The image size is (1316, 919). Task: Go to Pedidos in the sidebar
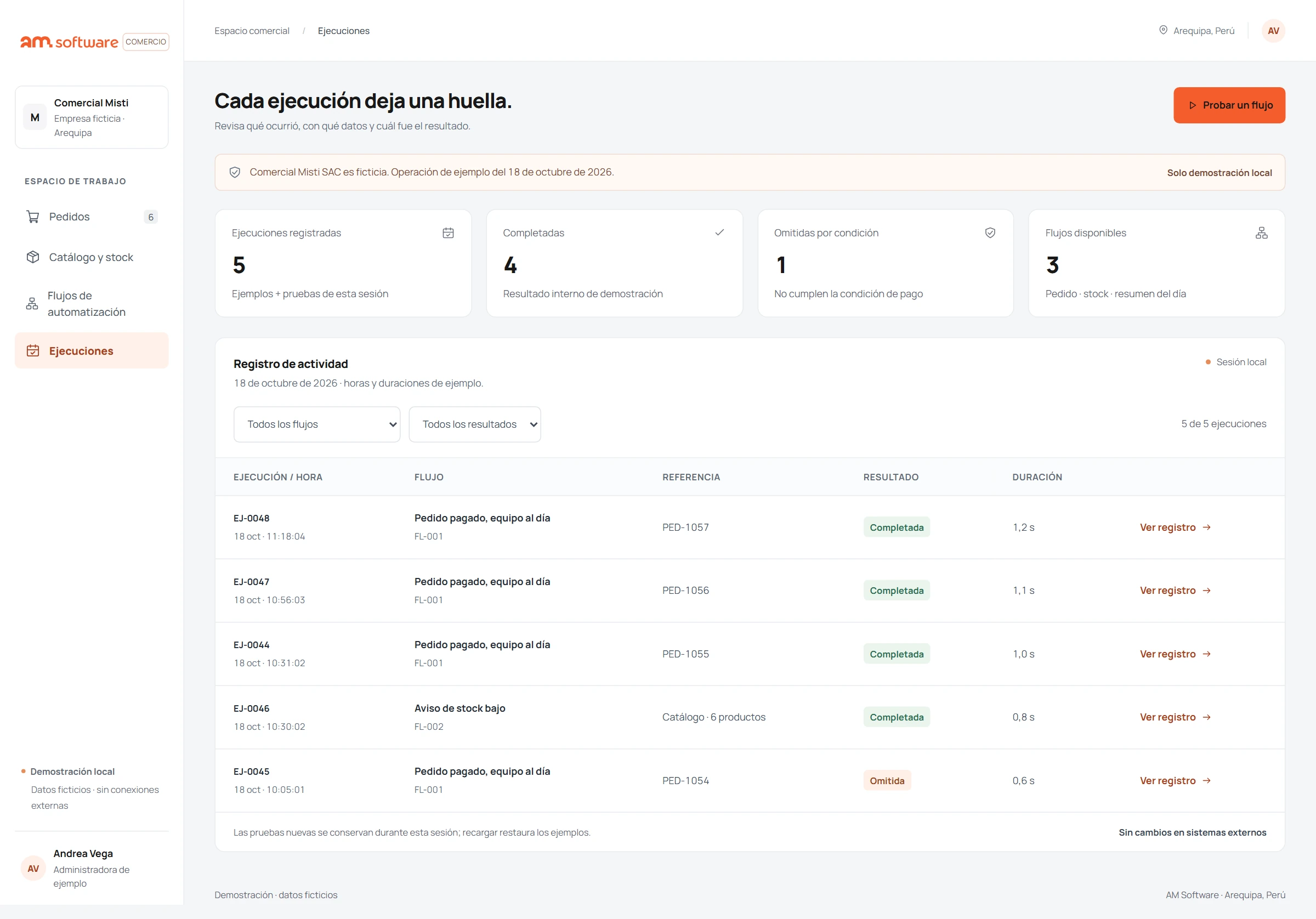pos(92,217)
